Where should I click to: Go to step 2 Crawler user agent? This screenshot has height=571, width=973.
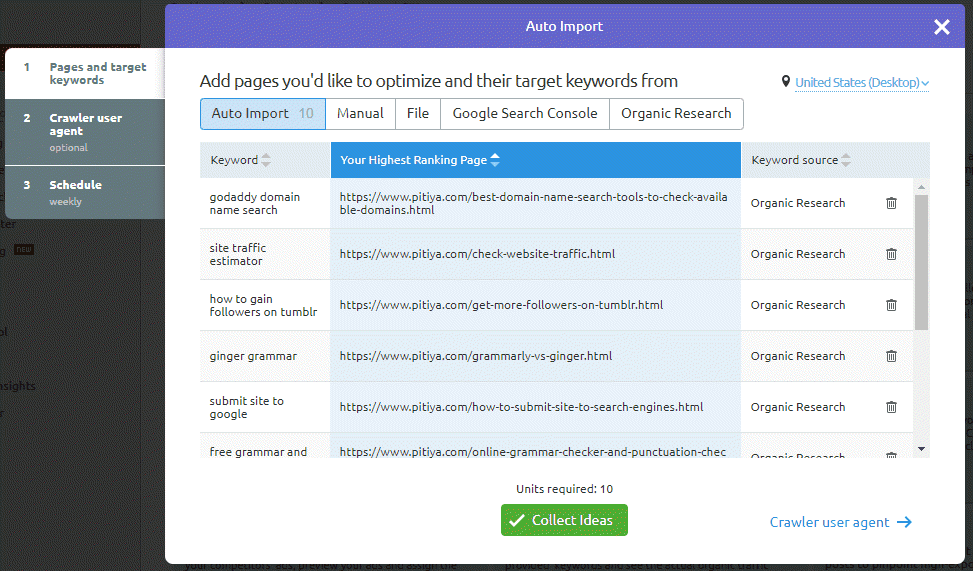pos(85,132)
